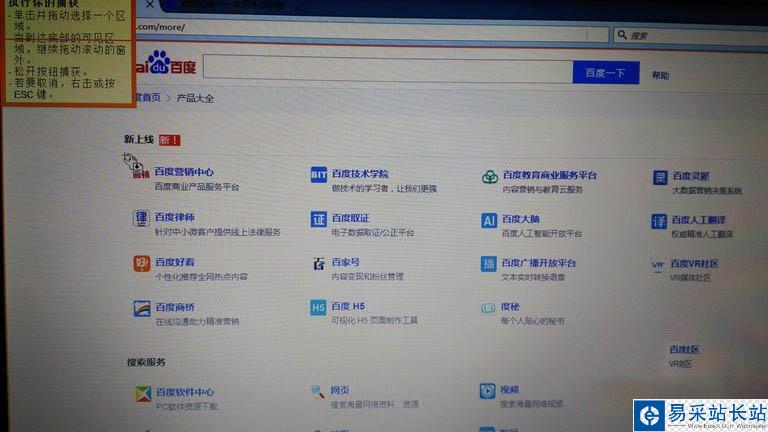Image resolution: width=768 pixels, height=432 pixels.
Task: Click the text 电子数据取证/公正平台
Action: click(x=372, y=233)
